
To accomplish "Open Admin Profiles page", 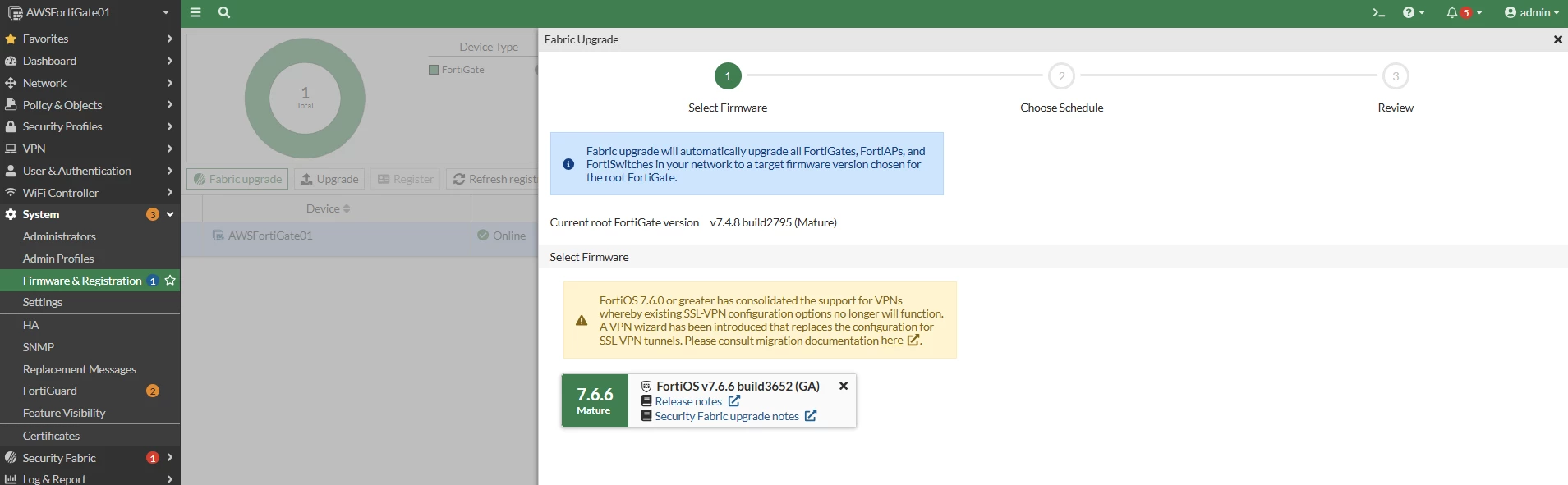I will pos(90,259).
